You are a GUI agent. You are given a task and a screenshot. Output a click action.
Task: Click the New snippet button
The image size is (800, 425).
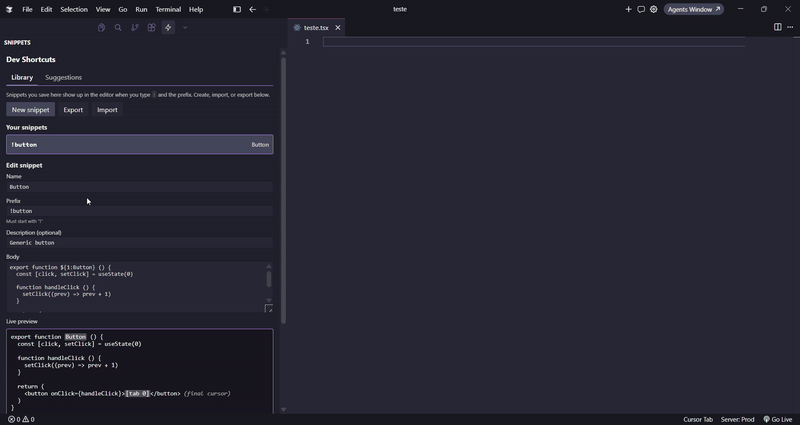pos(31,110)
